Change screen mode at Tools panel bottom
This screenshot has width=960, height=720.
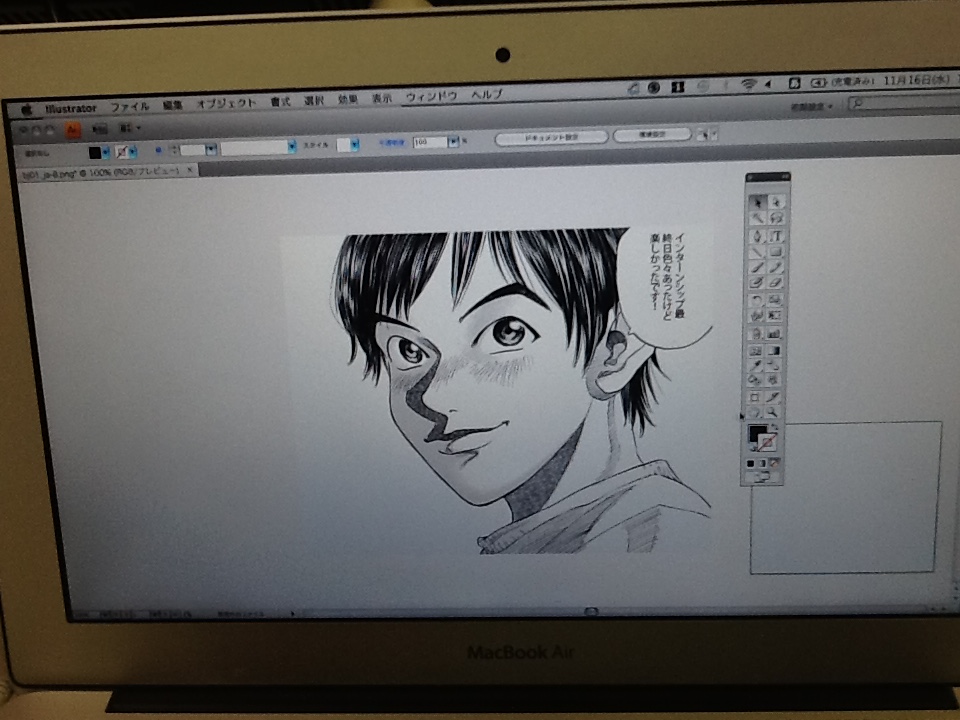point(761,476)
